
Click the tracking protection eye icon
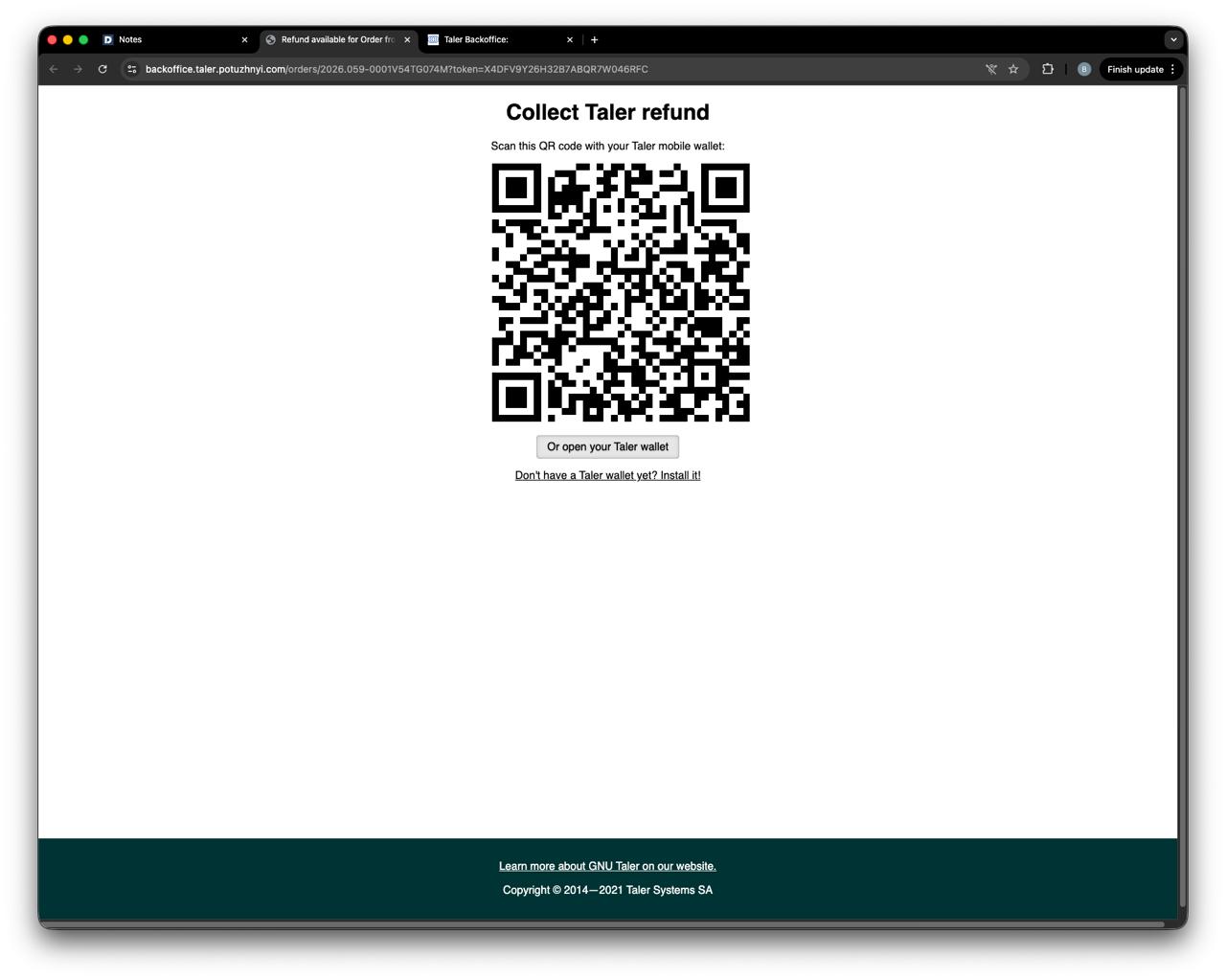pyautogui.click(x=991, y=69)
